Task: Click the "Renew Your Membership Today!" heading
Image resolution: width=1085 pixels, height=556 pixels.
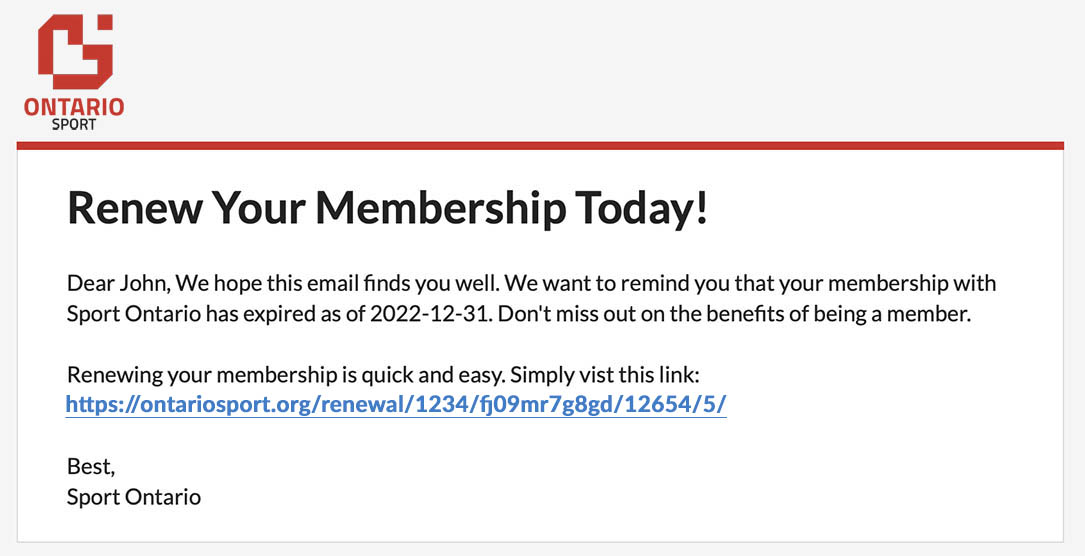Action: (x=387, y=208)
